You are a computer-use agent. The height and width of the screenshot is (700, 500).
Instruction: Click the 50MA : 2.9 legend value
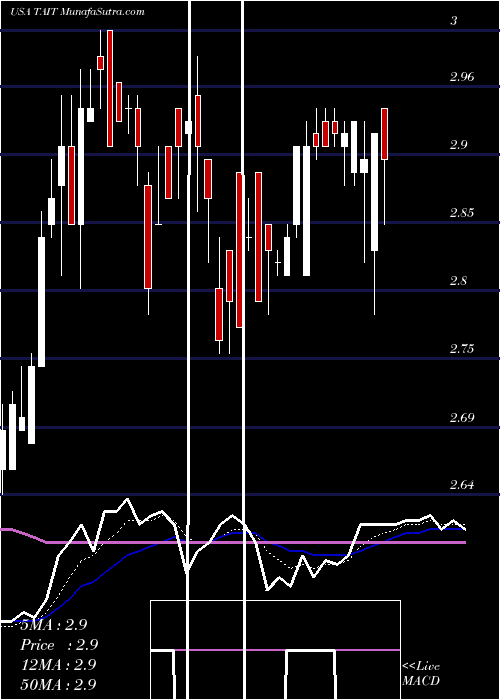click(x=58, y=684)
